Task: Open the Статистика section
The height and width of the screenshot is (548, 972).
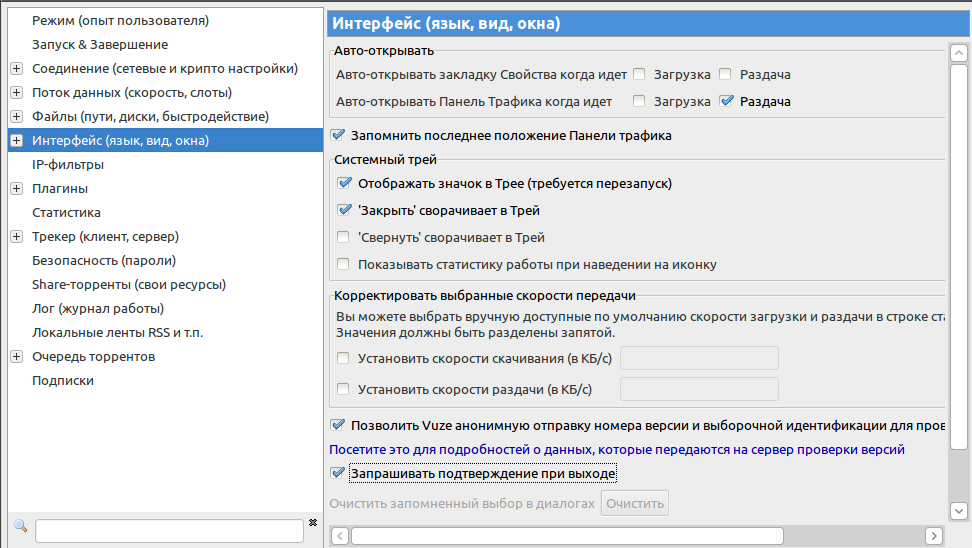Action: pyautogui.click(x=66, y=213)
